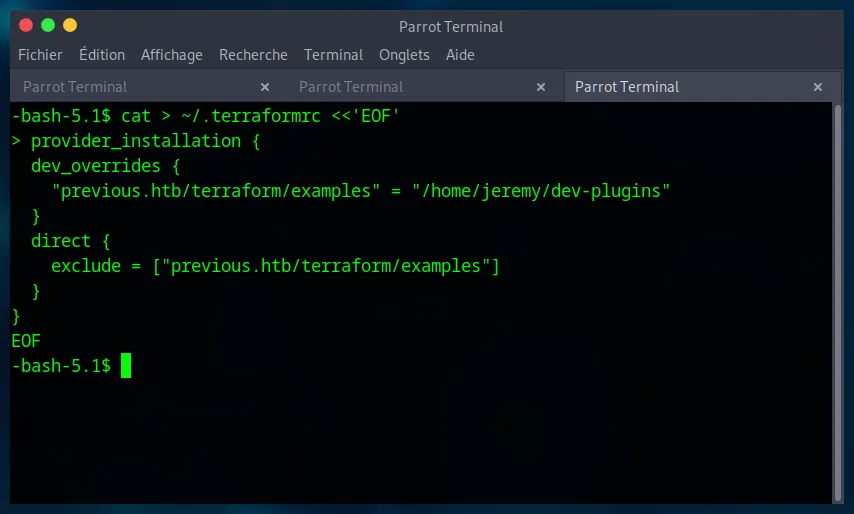This screenshot has height=514, width=854.
Task: Switch to the second Parrot Terminal tab
Action: [351, 87]
